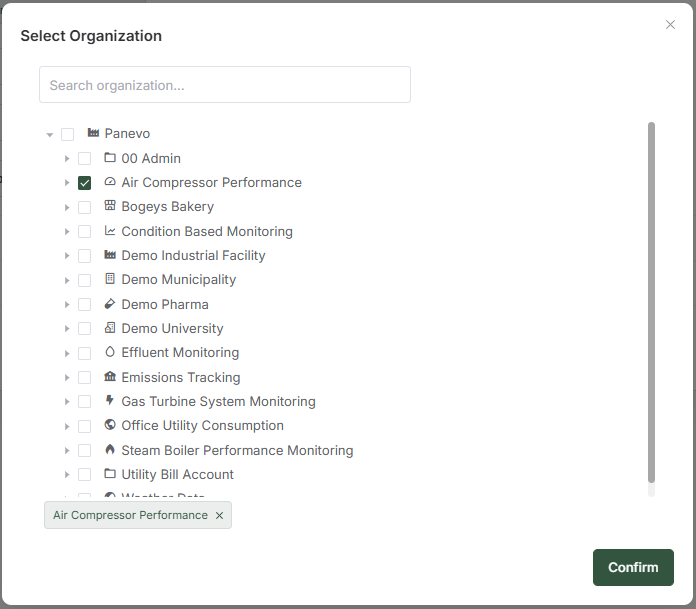Expand the Demo Municipality node
The image size is (696, 609).
[x=67, y=280]
